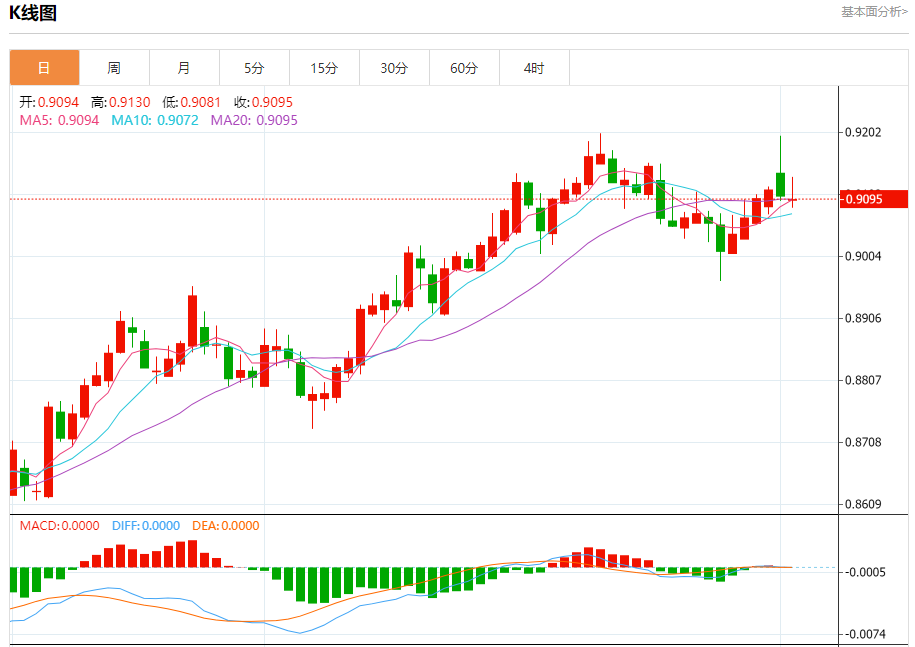Viewport: 915px width, 647px height.
Task: Click the 0.8708 price axis label
Action: click(863, 442)
